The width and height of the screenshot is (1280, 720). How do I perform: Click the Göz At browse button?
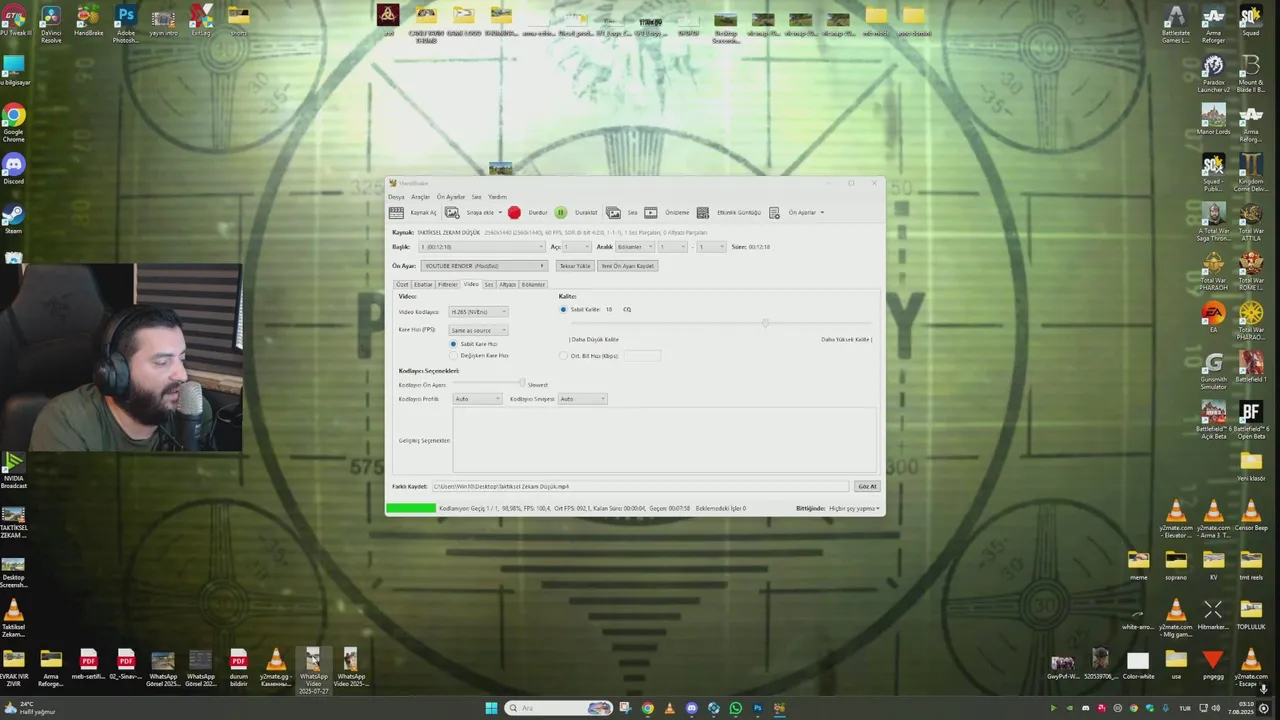pos(867,486)
